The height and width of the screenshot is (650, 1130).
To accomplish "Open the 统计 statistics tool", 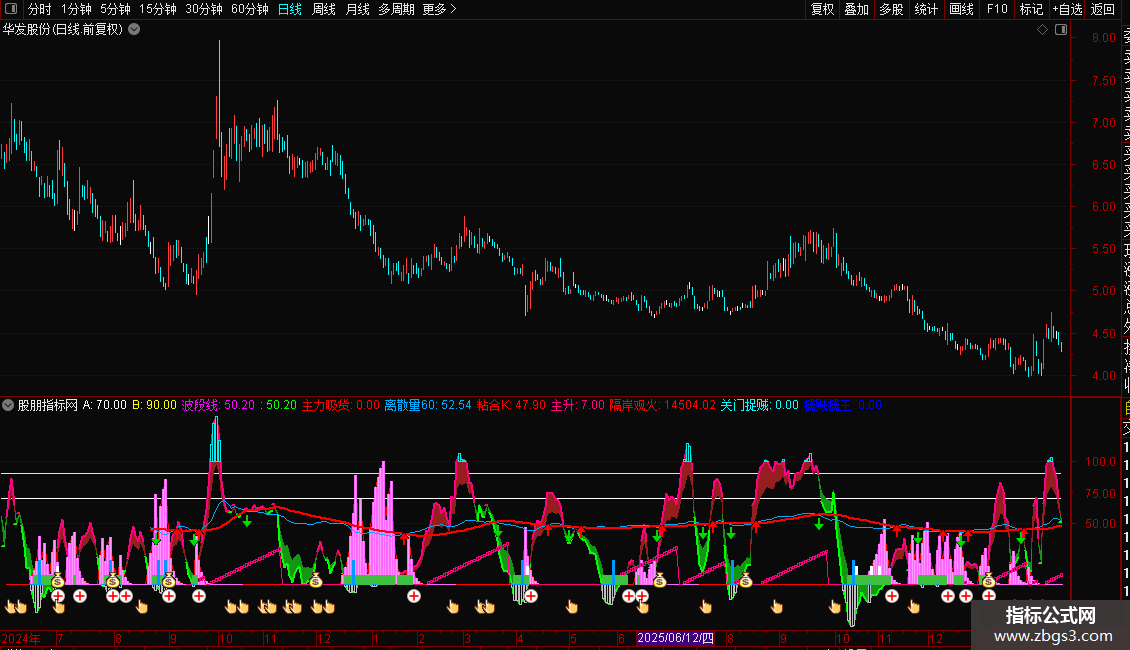I will (x=926, y=9).
